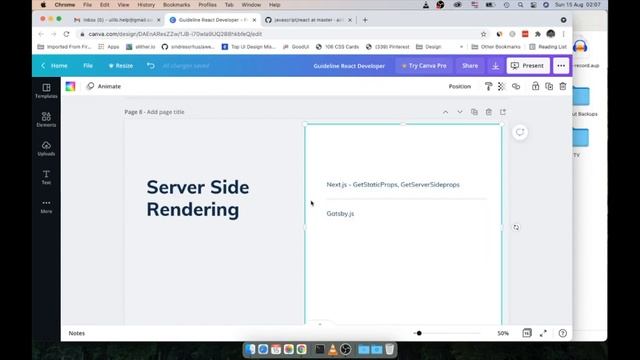The height and width of the screenshot is (360, 640).
Task: Click the Share button
Action: 470,66
